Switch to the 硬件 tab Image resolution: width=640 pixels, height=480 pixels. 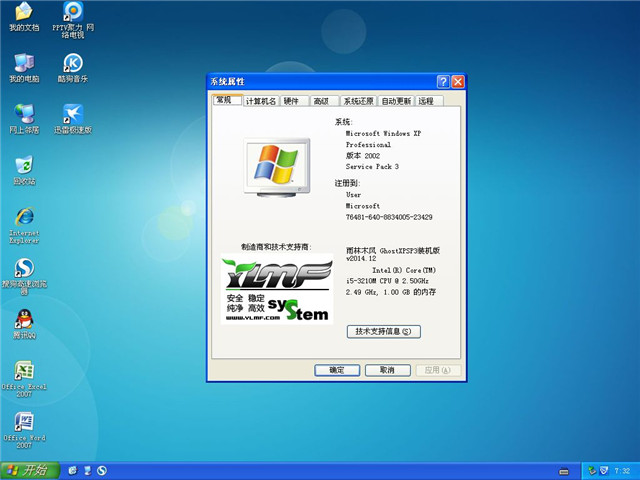click(x=293, y=101)
